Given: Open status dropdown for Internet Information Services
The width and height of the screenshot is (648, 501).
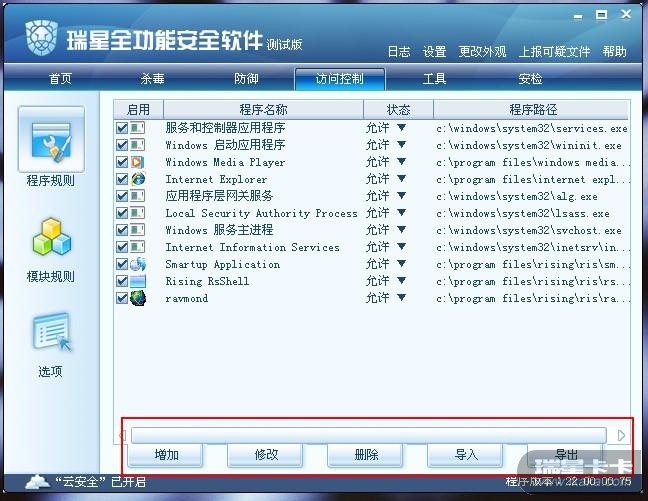Looking at the screenshot, I should [401, 246].
